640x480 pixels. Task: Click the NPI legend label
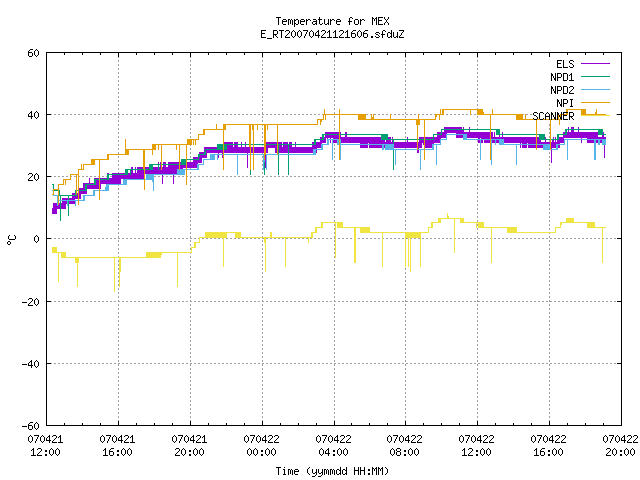[565, 103]
